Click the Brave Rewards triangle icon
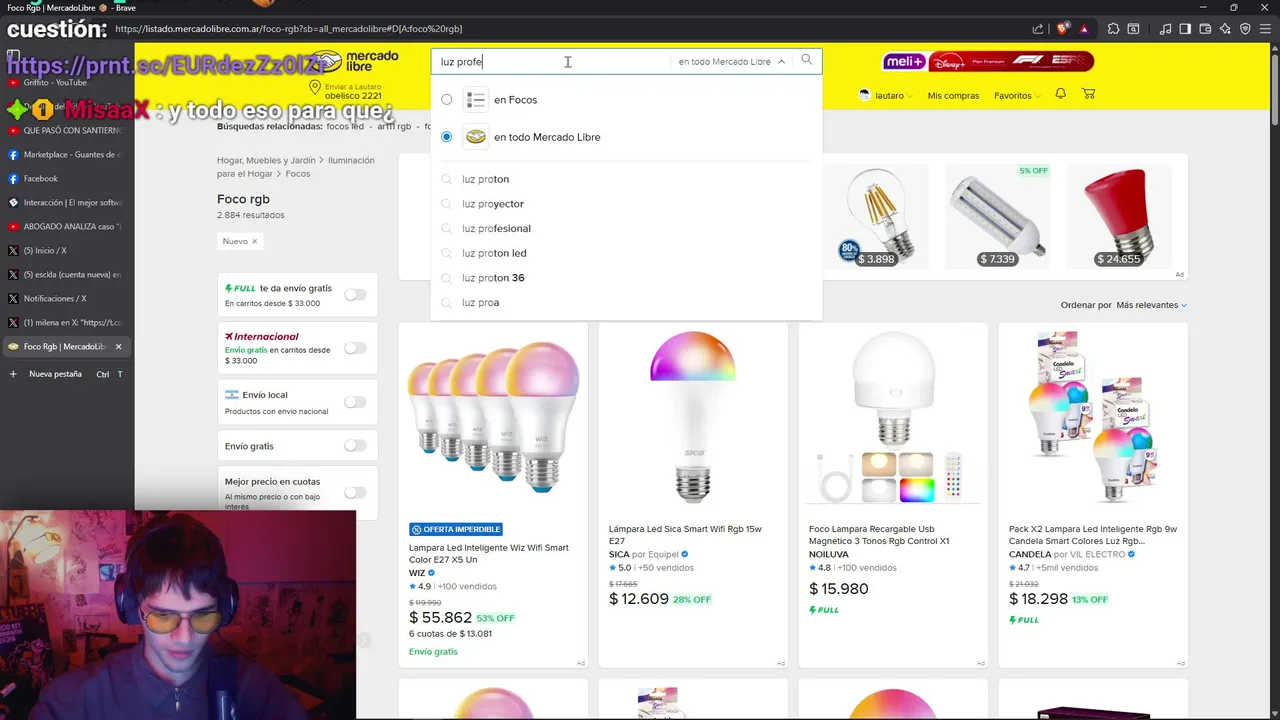This screenshot has height=720, width=1280. (x=1084, y=29)
